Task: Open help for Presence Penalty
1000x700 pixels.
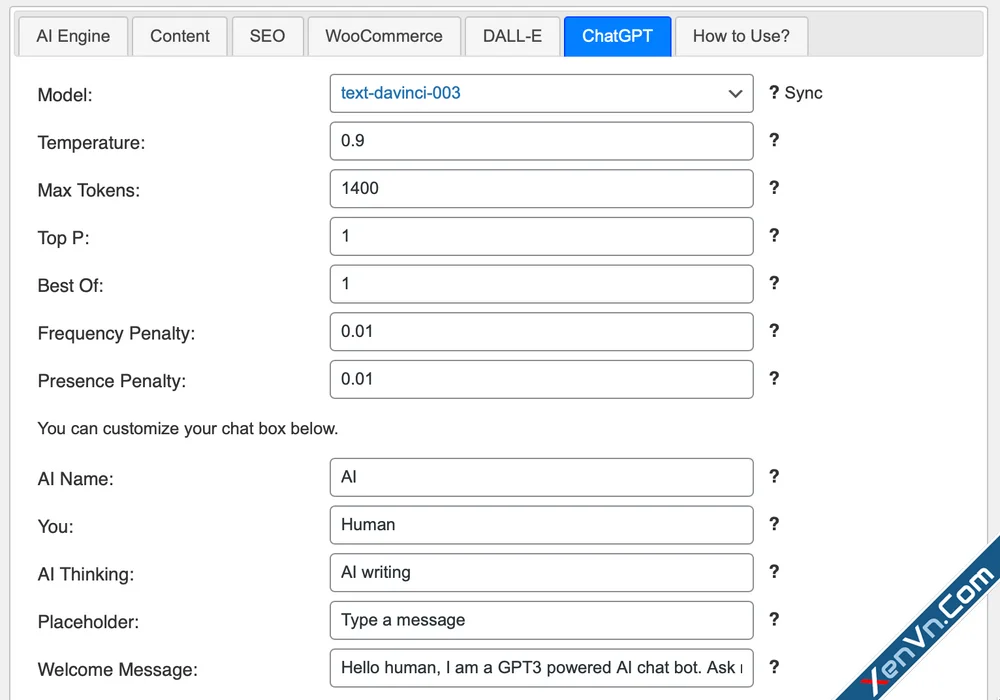Action: click(774, 379)
